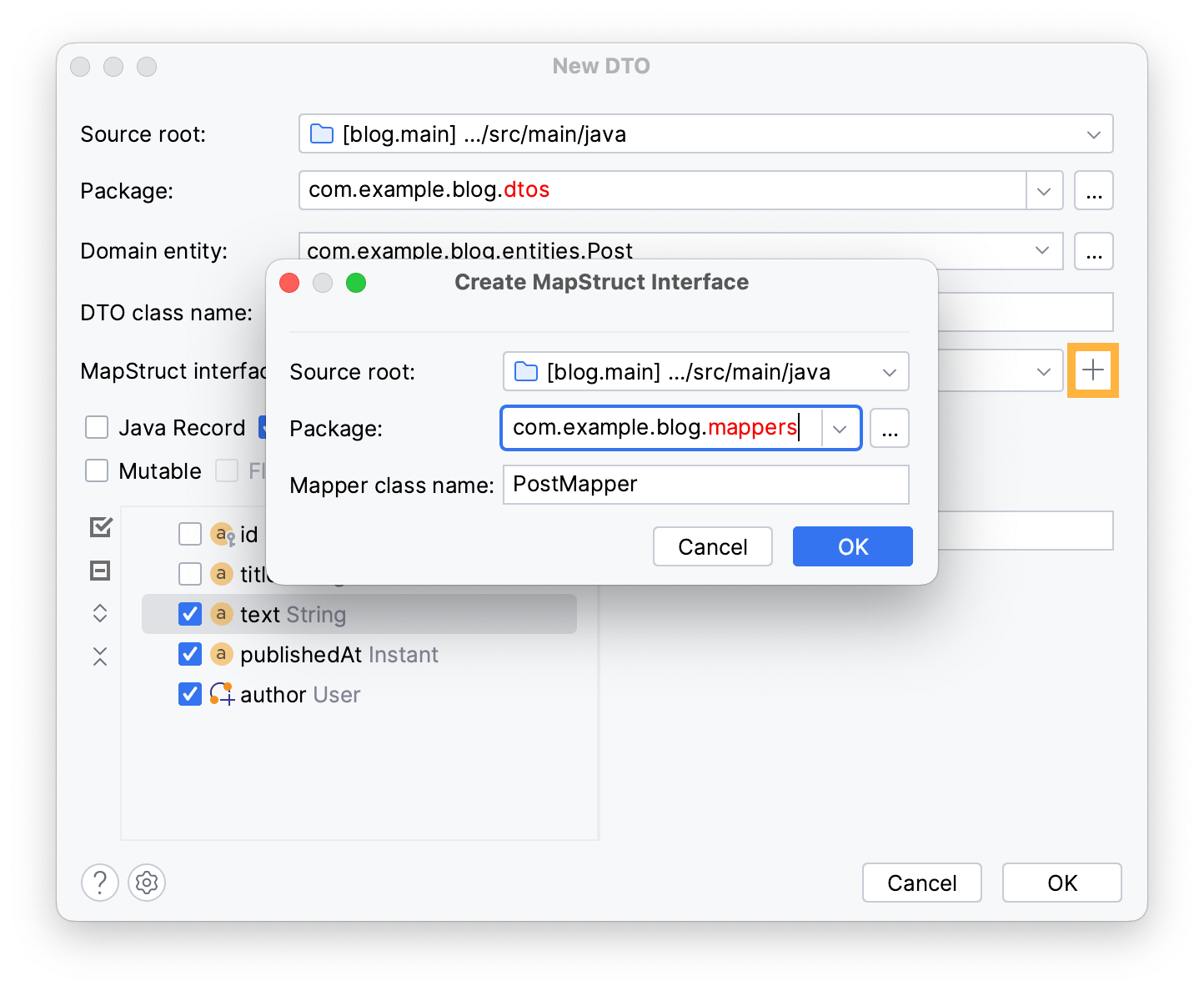The image size is (1204, 991).
Task: Click inside the Mapper class name field
Action: point(705,485)
